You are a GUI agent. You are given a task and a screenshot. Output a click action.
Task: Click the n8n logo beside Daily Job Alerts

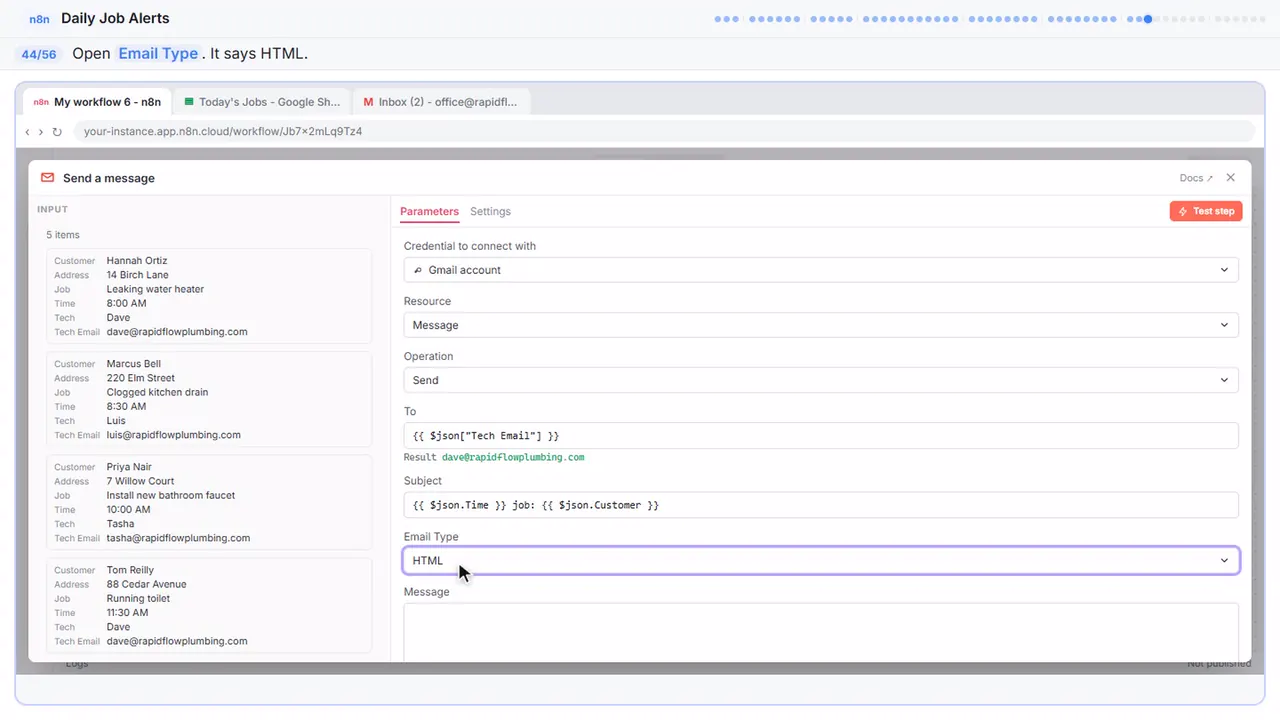point(39,19)
